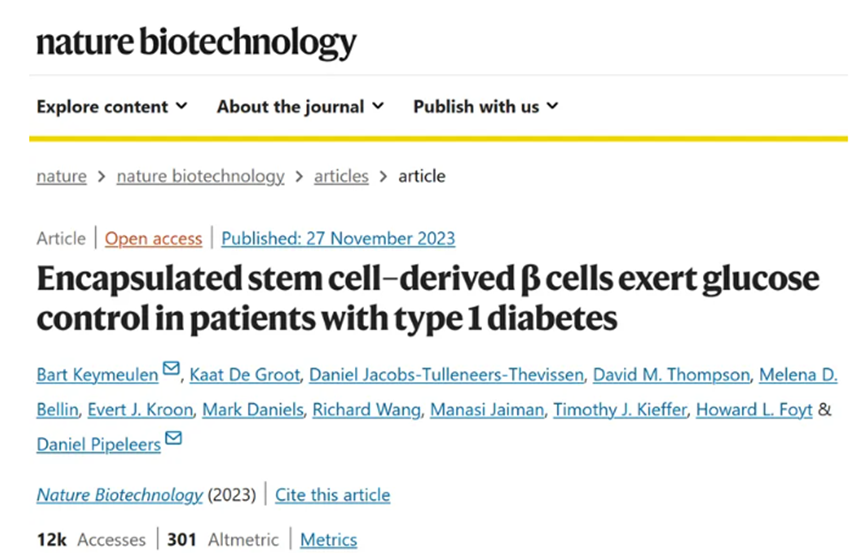Open nature biotechnology breadcrumb link
This screenshot has height=559, width=865.
pos(200,176)
